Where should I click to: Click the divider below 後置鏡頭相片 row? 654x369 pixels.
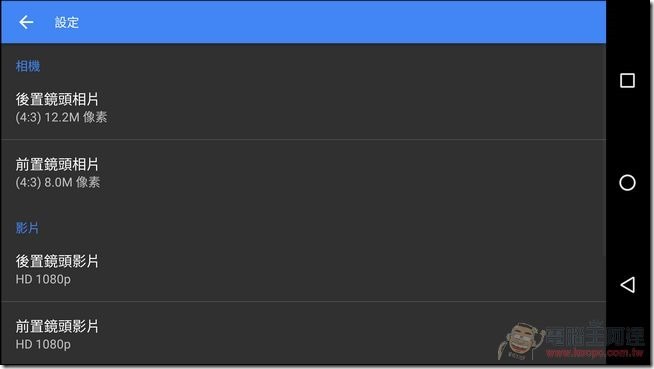(x=303, y=140)
